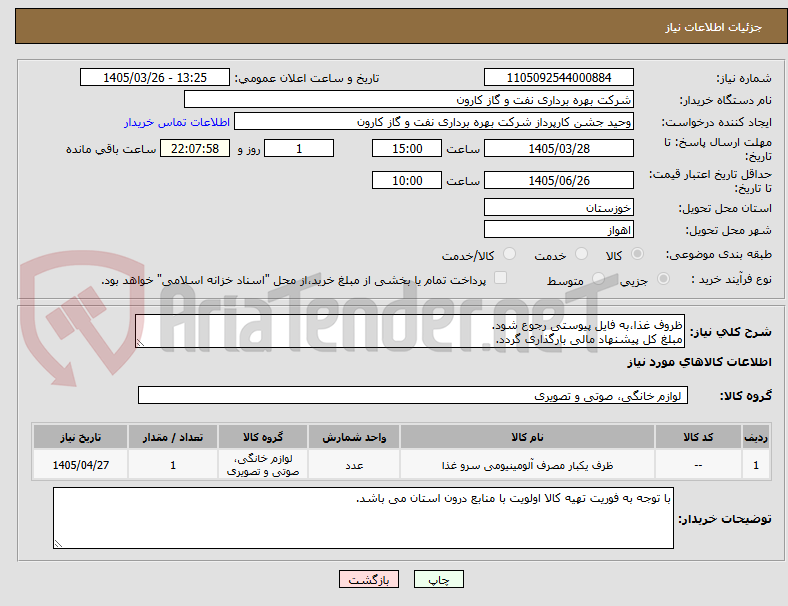The width and height of the screenshot is (788, 606).
Task: Toggle the Islamic treasury payment checkbox
Action: pos(501,278)
